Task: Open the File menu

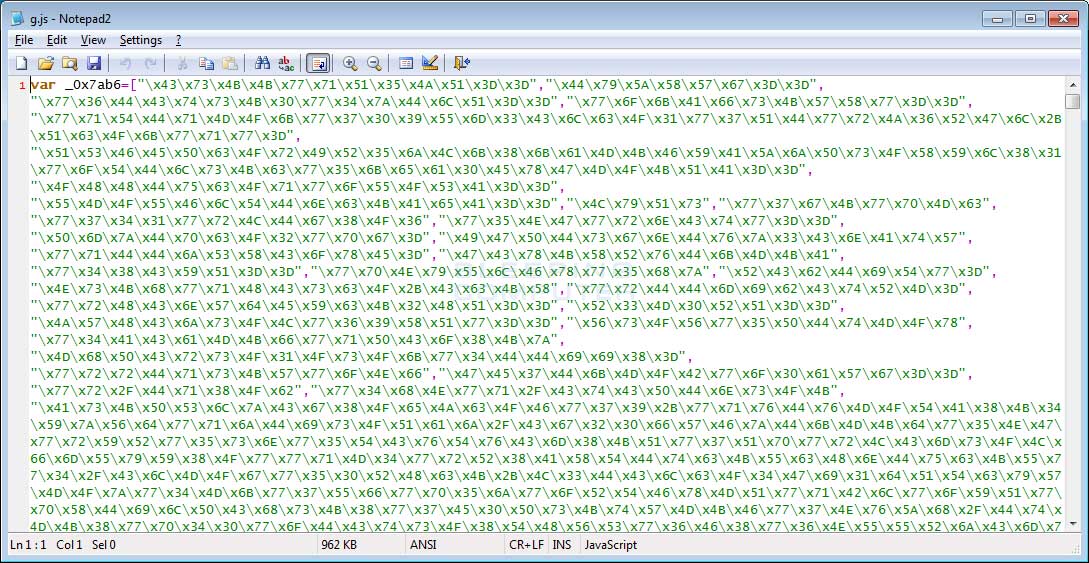Action: coord(24,40)
